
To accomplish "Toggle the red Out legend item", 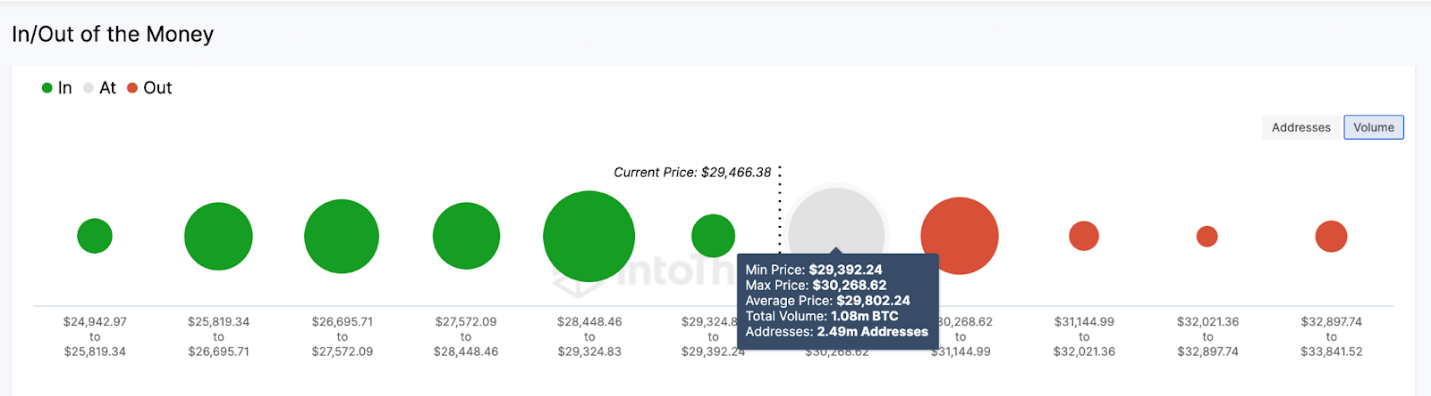I will coord(149,88).
